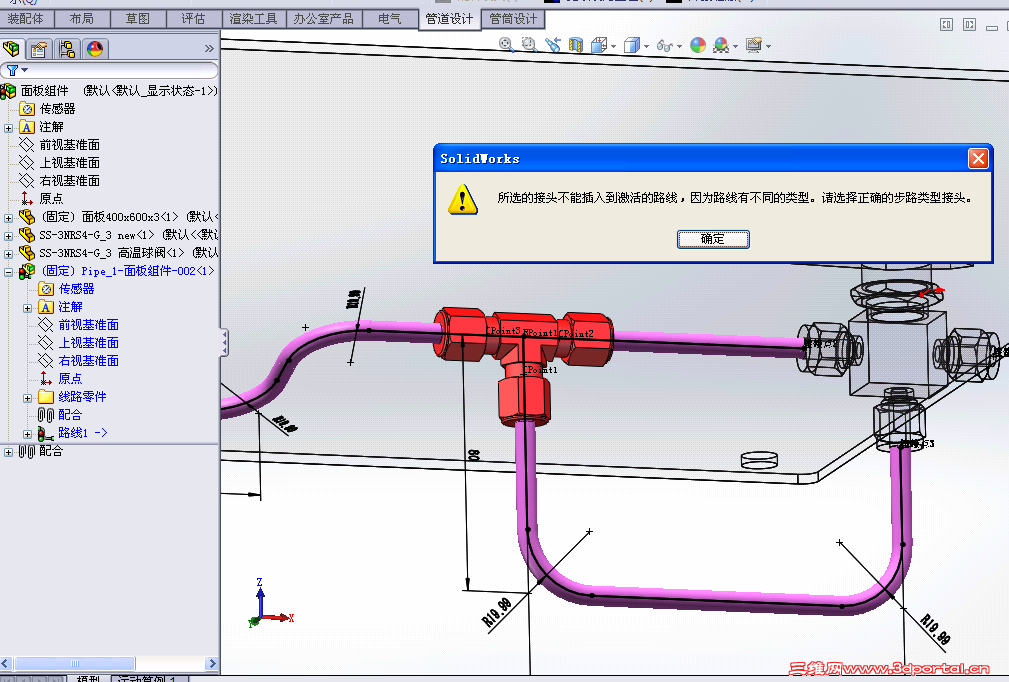Switch to DisplayManager tab icon
1009x682 pixels.
point(95,49)
